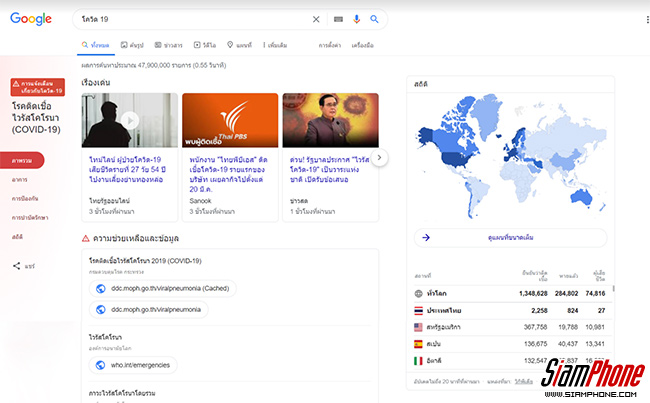
Task: Open the Thairath Online story headline
Action: pos(128,170)
